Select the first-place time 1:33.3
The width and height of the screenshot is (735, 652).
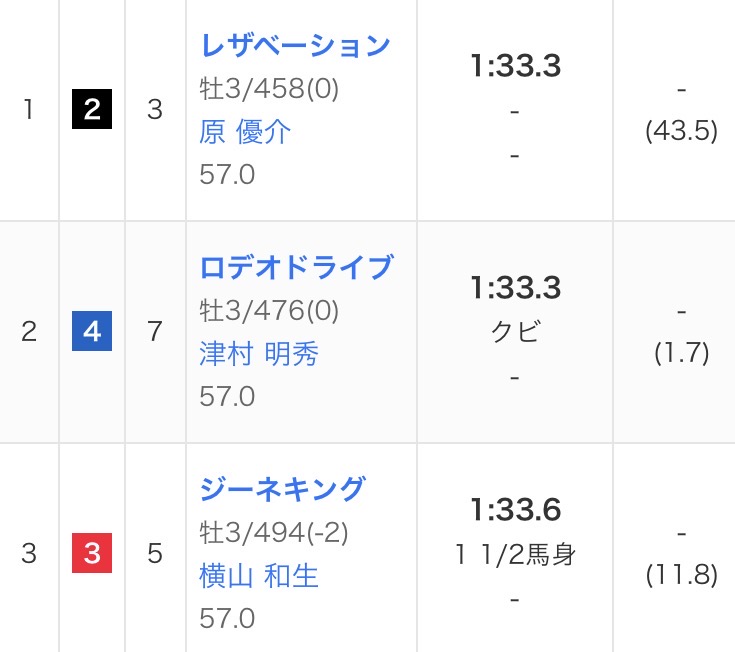pyautogui.click(x=515, y=67)
